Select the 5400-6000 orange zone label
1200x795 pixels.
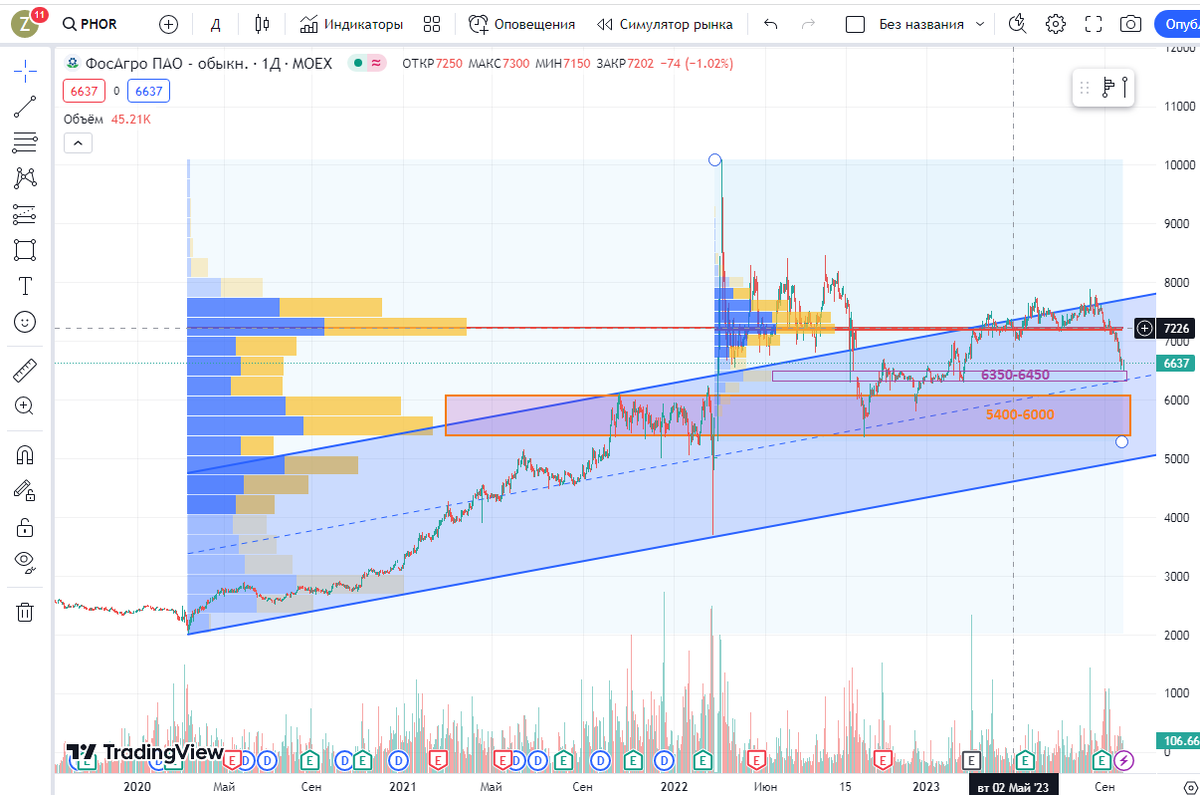click(x=1019, y=414)
